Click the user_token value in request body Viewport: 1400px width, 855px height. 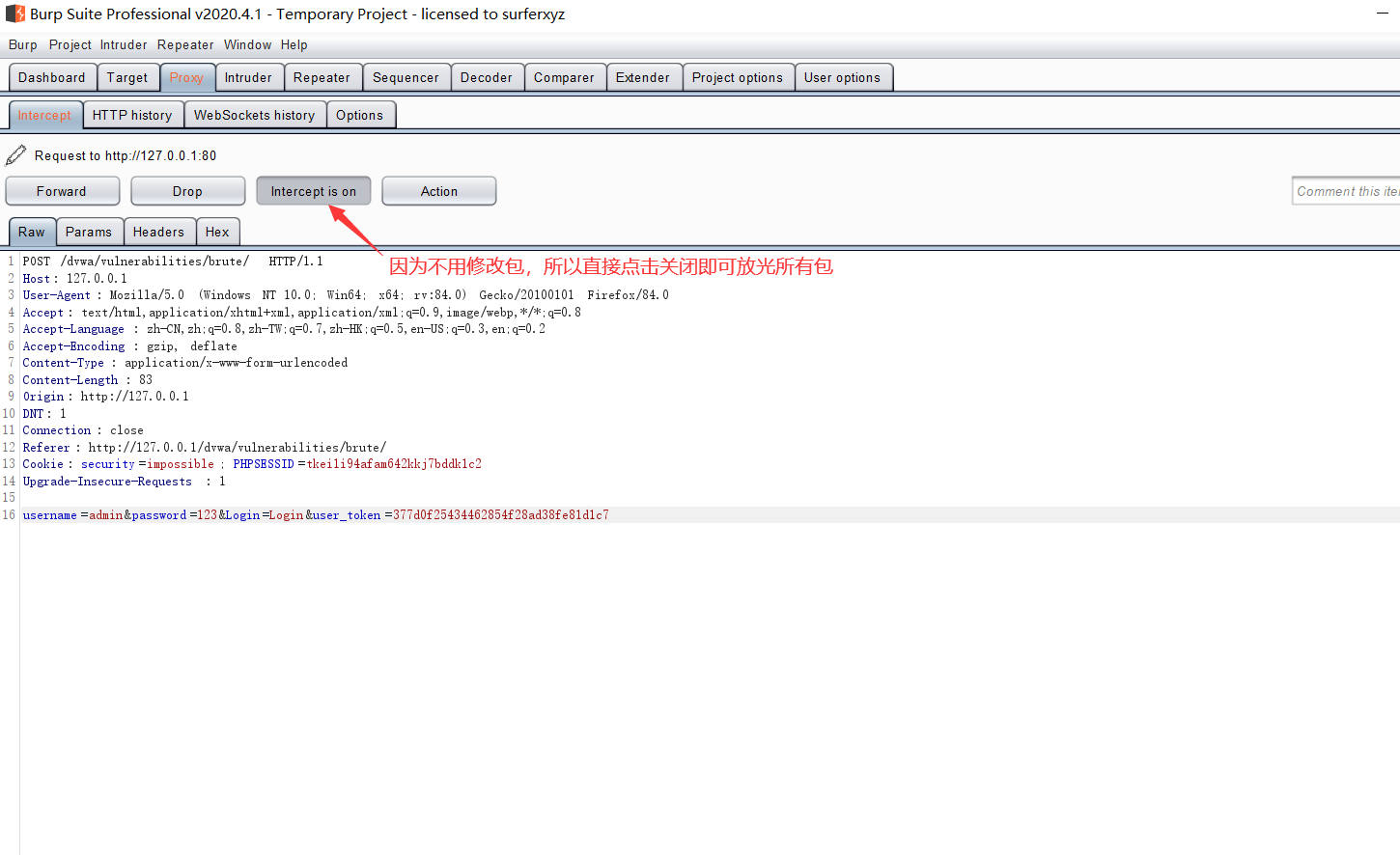(501, 515)
